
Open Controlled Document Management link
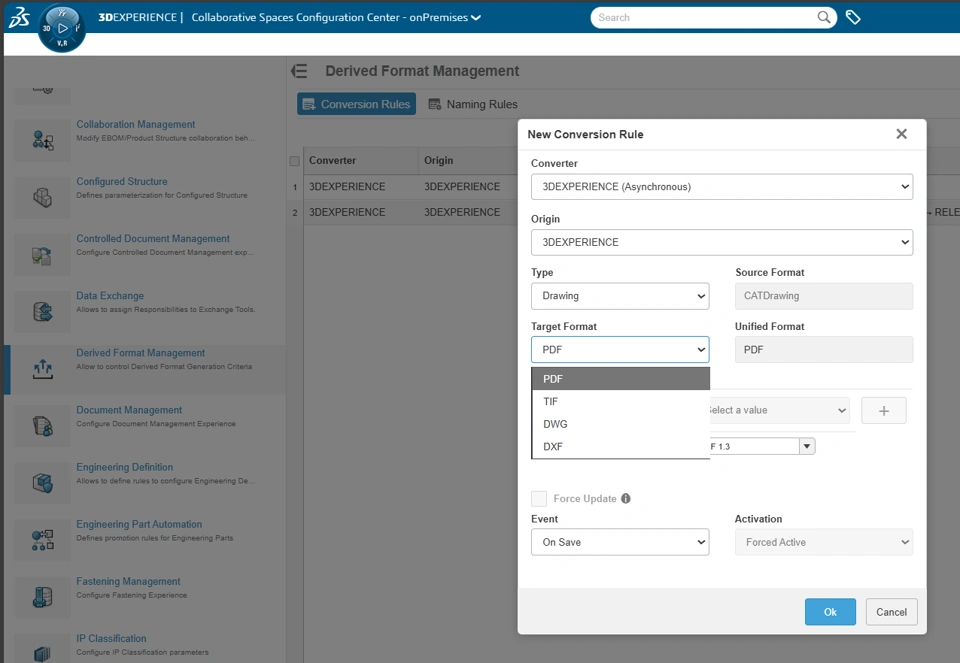point(153,239)
